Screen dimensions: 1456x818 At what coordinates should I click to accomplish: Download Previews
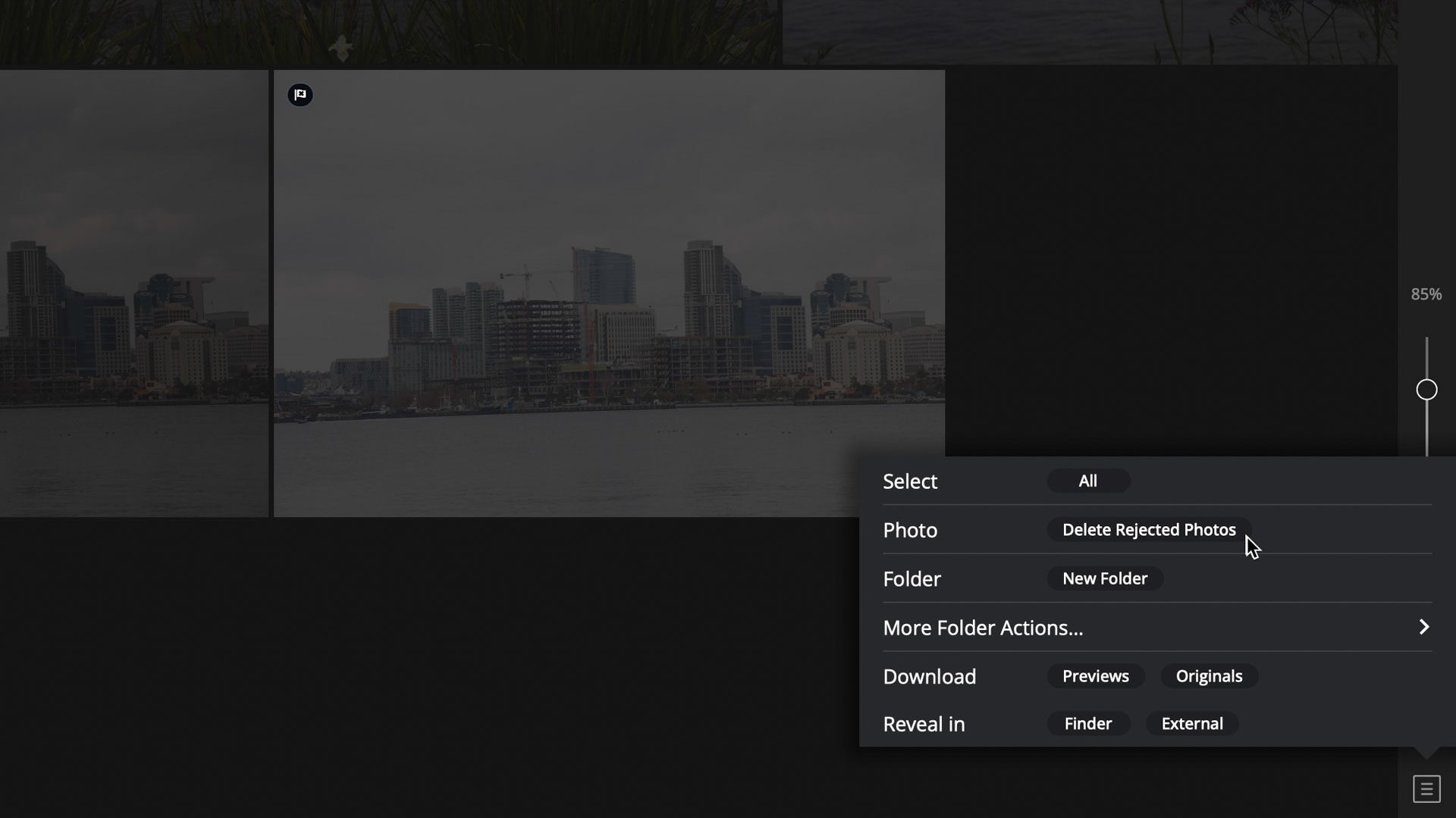click(x=1096, y=676)
